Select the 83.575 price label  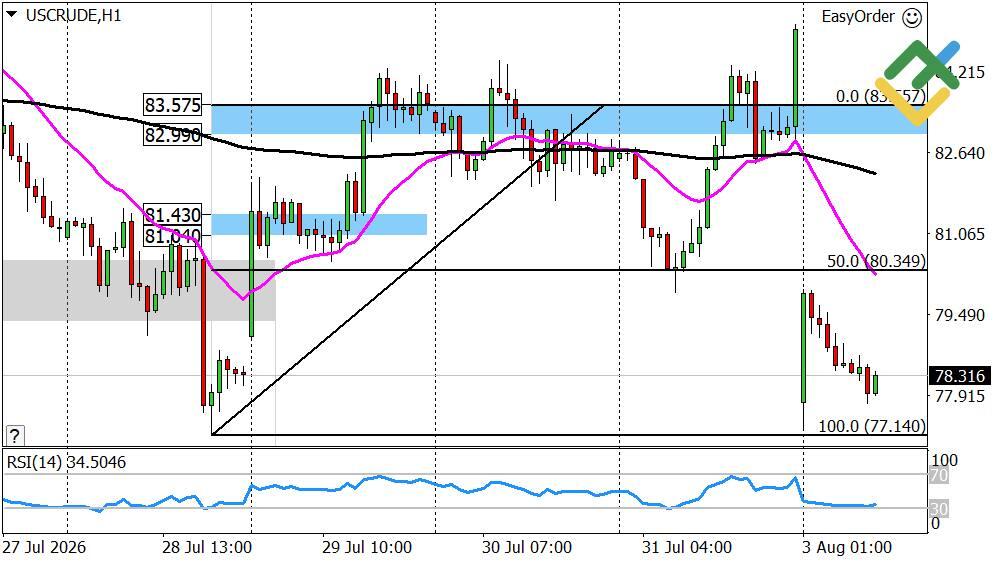click(172, 105)
